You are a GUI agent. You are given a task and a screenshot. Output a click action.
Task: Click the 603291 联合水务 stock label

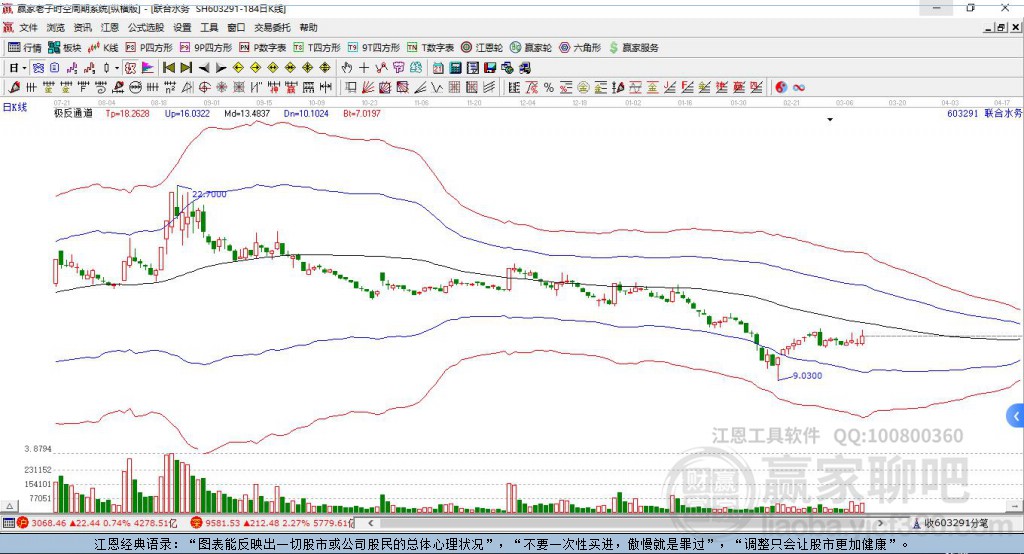coord(985,113)
